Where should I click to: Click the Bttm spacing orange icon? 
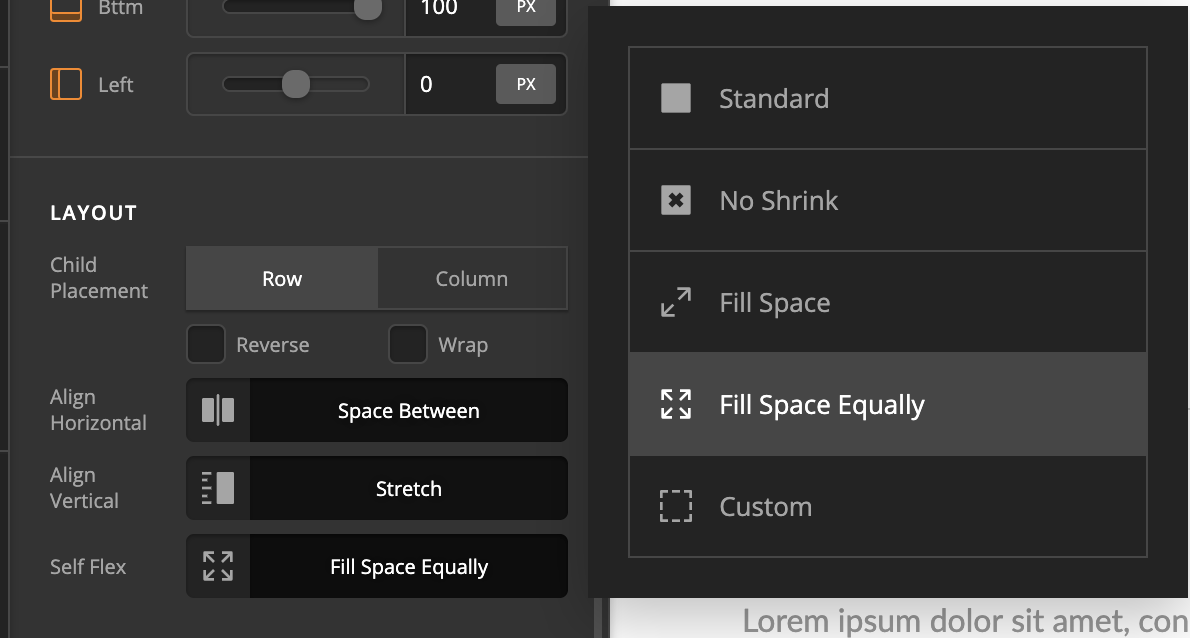pos(67,8)
